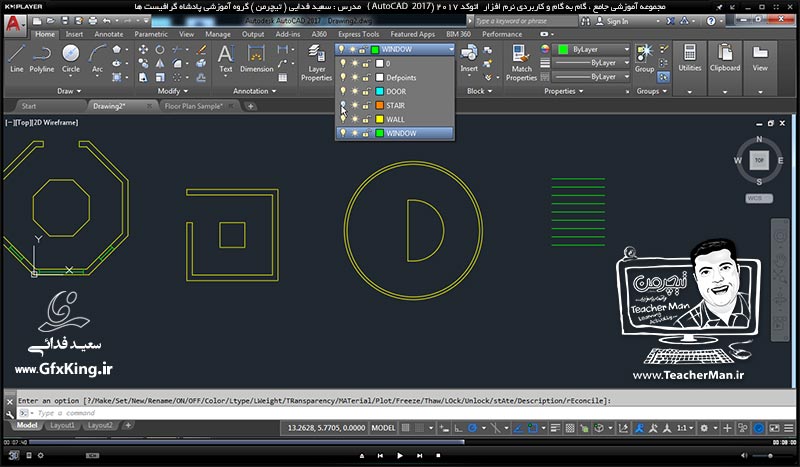Switch to the Parametric ribbon tab
The width and height of the screenshot is (800, 467).
tap(151, 34)
